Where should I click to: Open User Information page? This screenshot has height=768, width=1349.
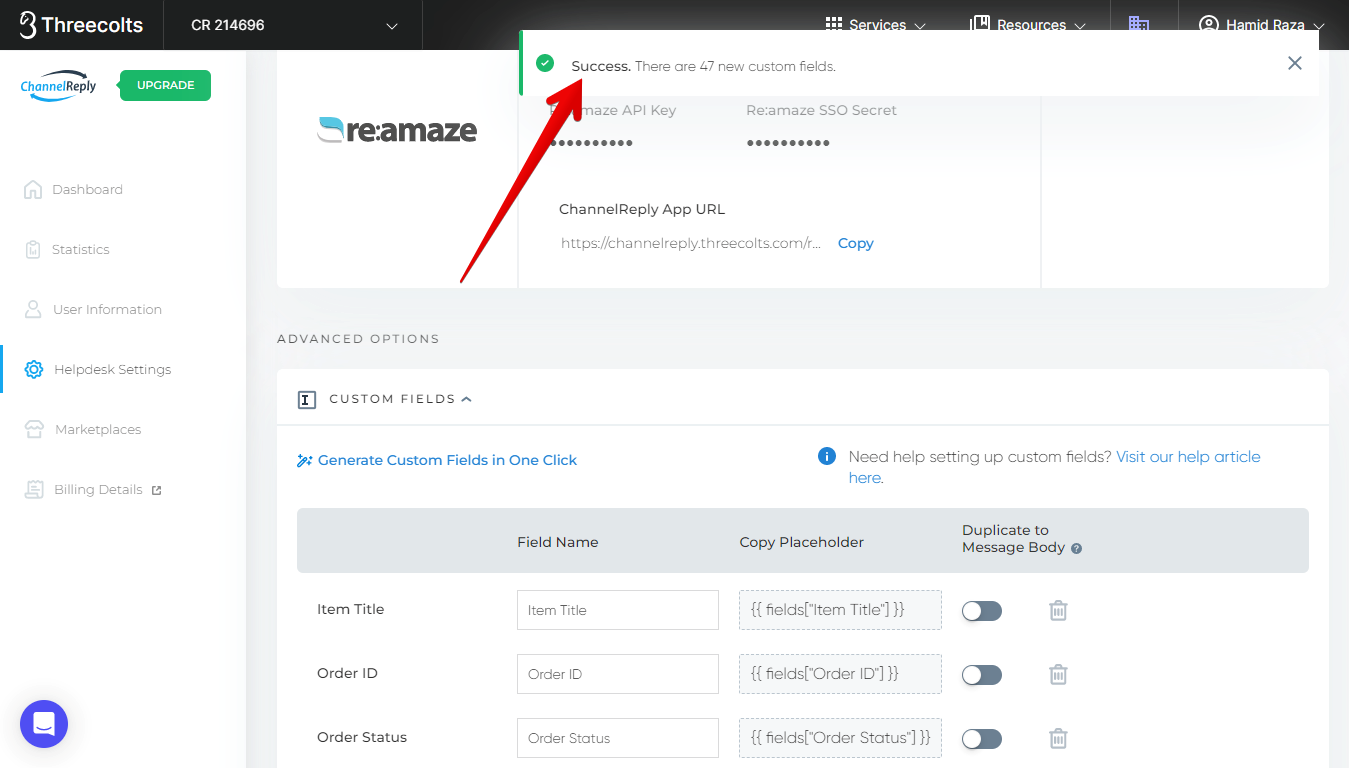[x=107, y=309]
